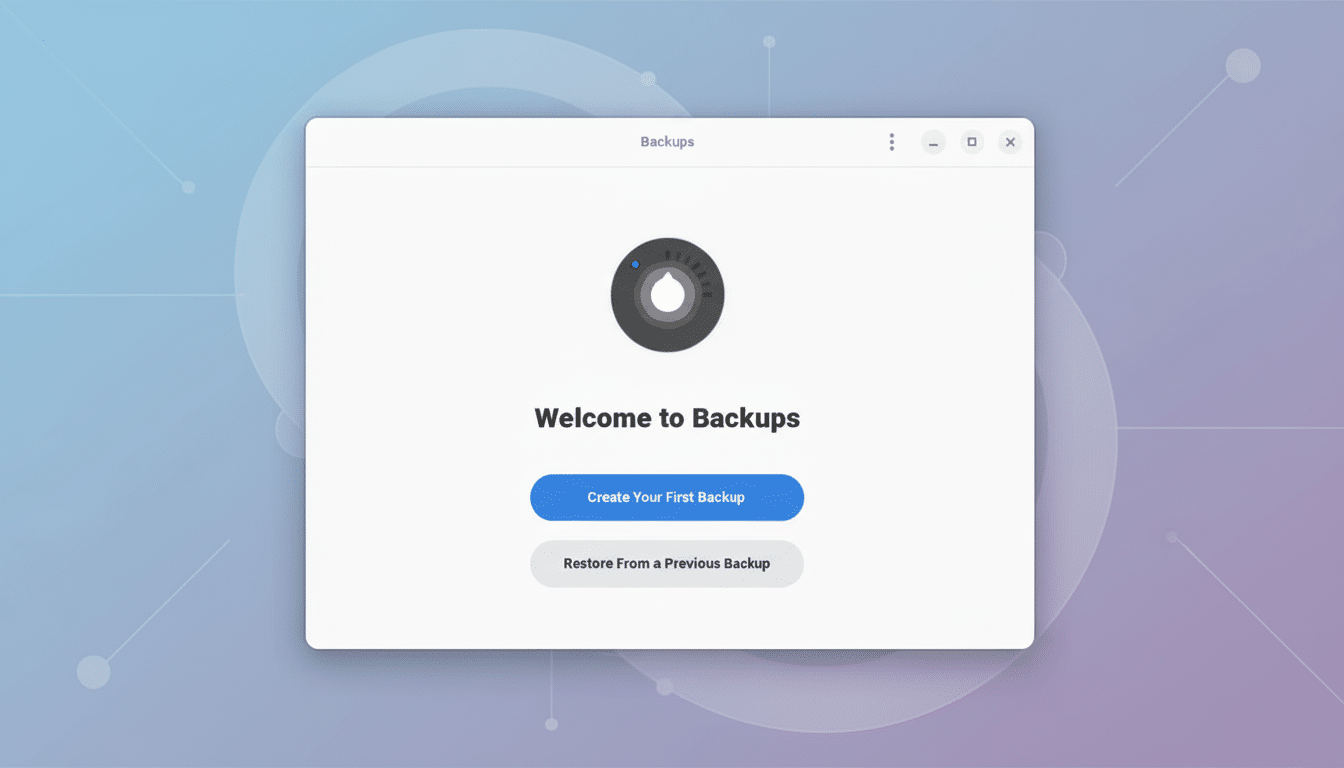Image resolution: width=1344 pixels, height=768 pixels.
Task: Click the water-drop emblem inside the logo
Action: click(x=667, y=295)
